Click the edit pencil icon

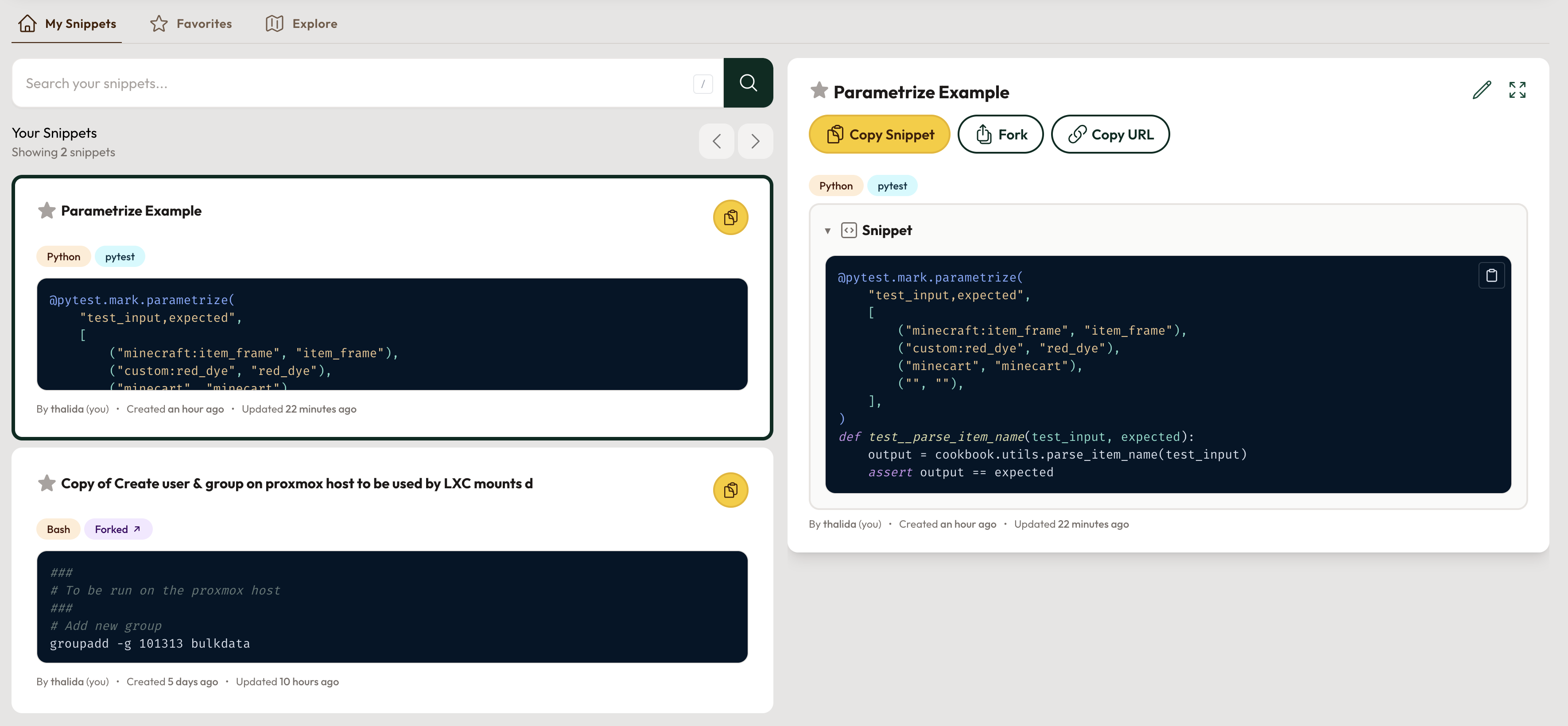pos(1481,90)
